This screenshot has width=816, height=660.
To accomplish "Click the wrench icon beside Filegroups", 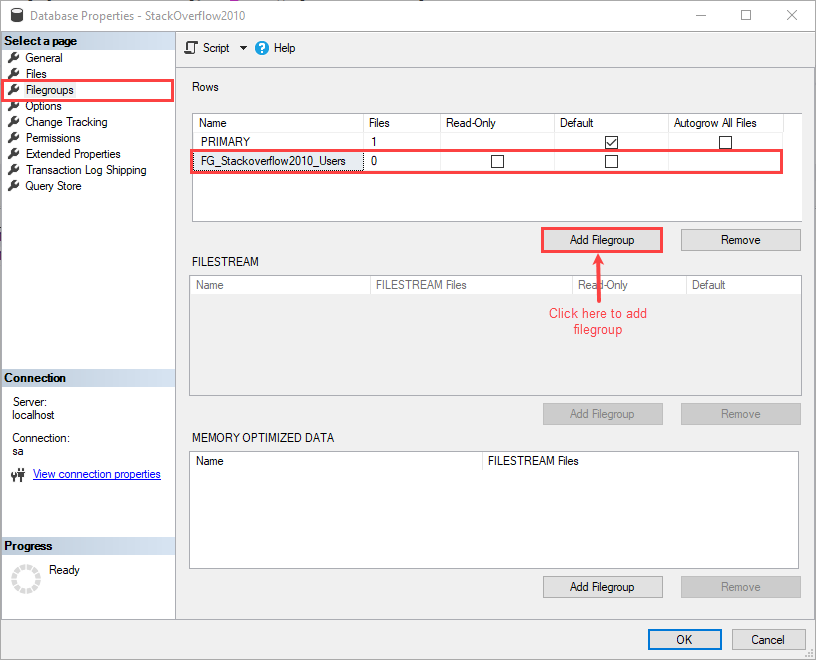I will coord(14,90).
